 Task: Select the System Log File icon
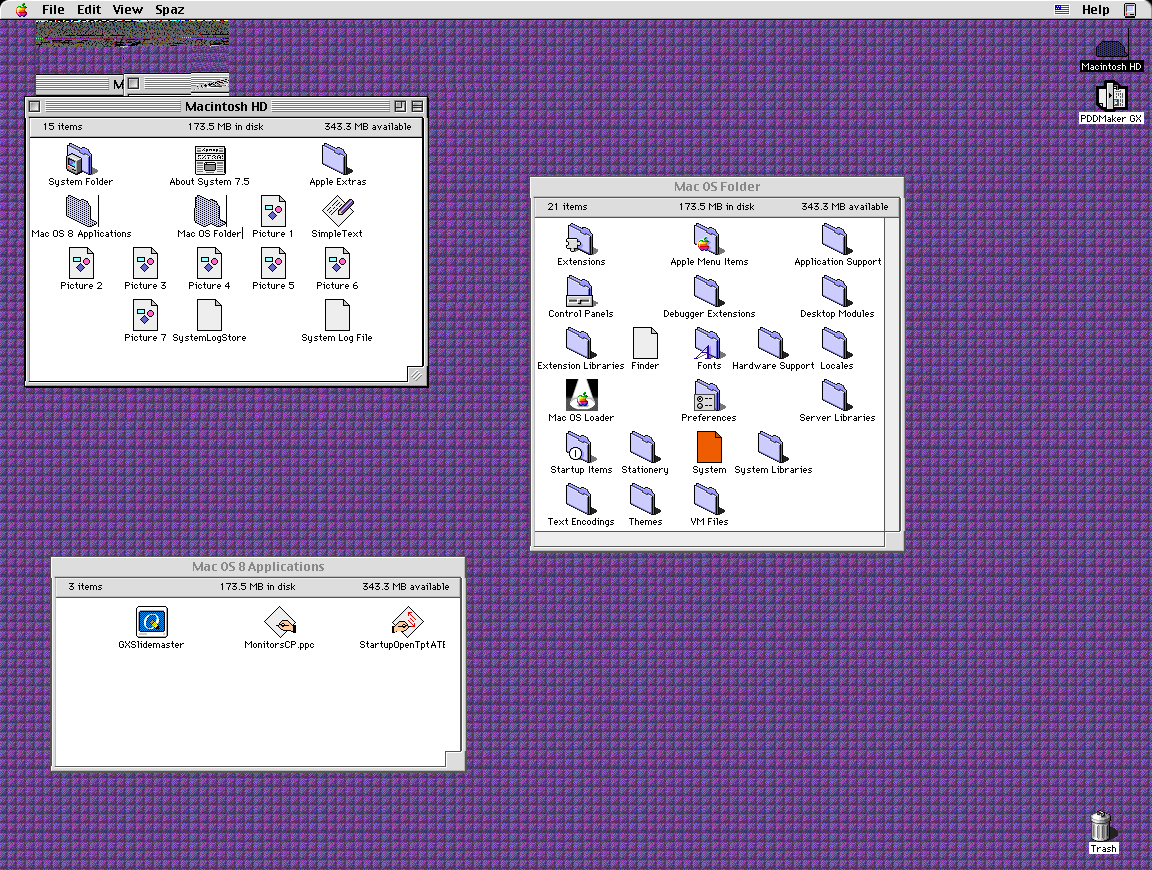[x=336, y=316]
